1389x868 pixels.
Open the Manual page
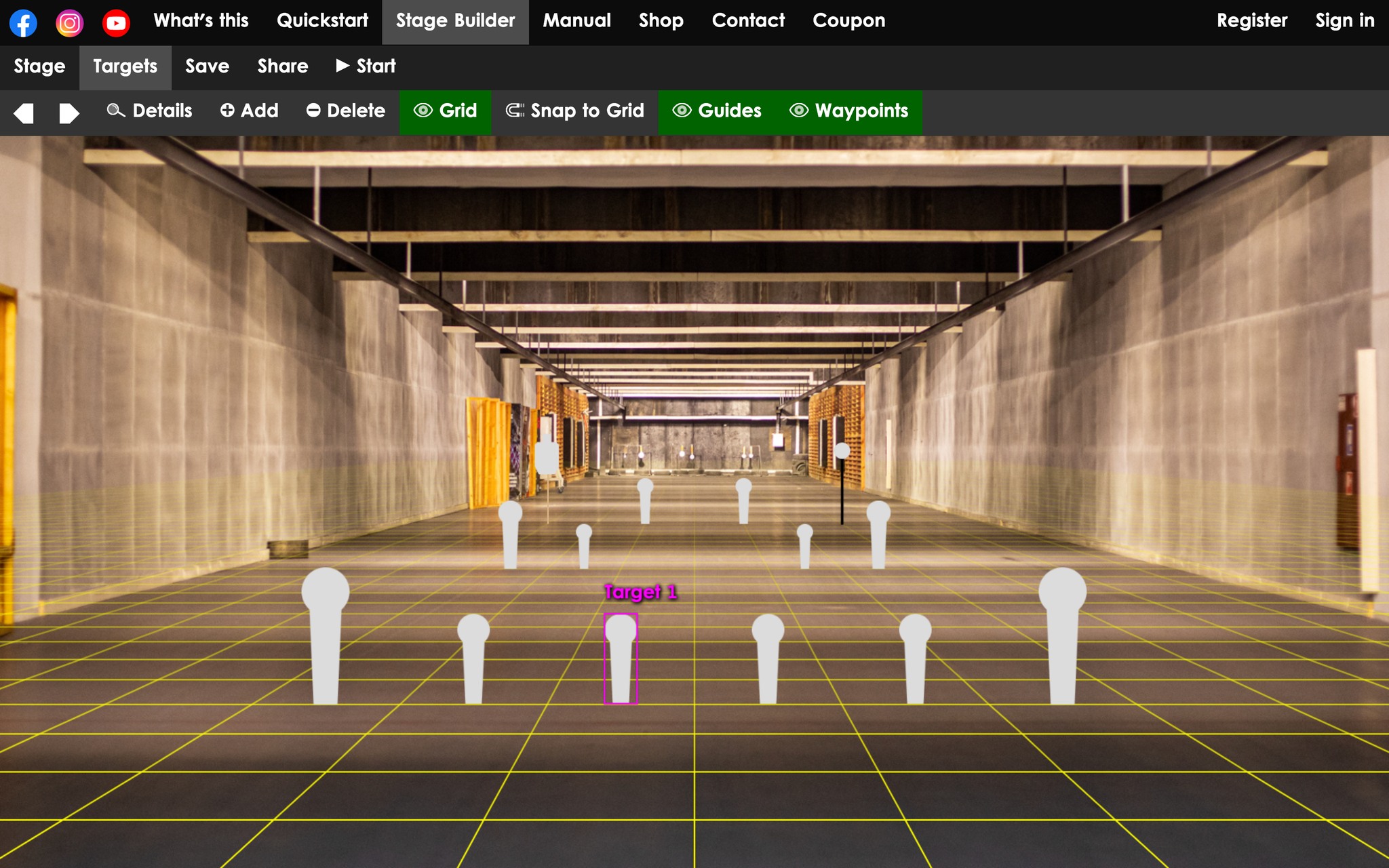point(576,21)
